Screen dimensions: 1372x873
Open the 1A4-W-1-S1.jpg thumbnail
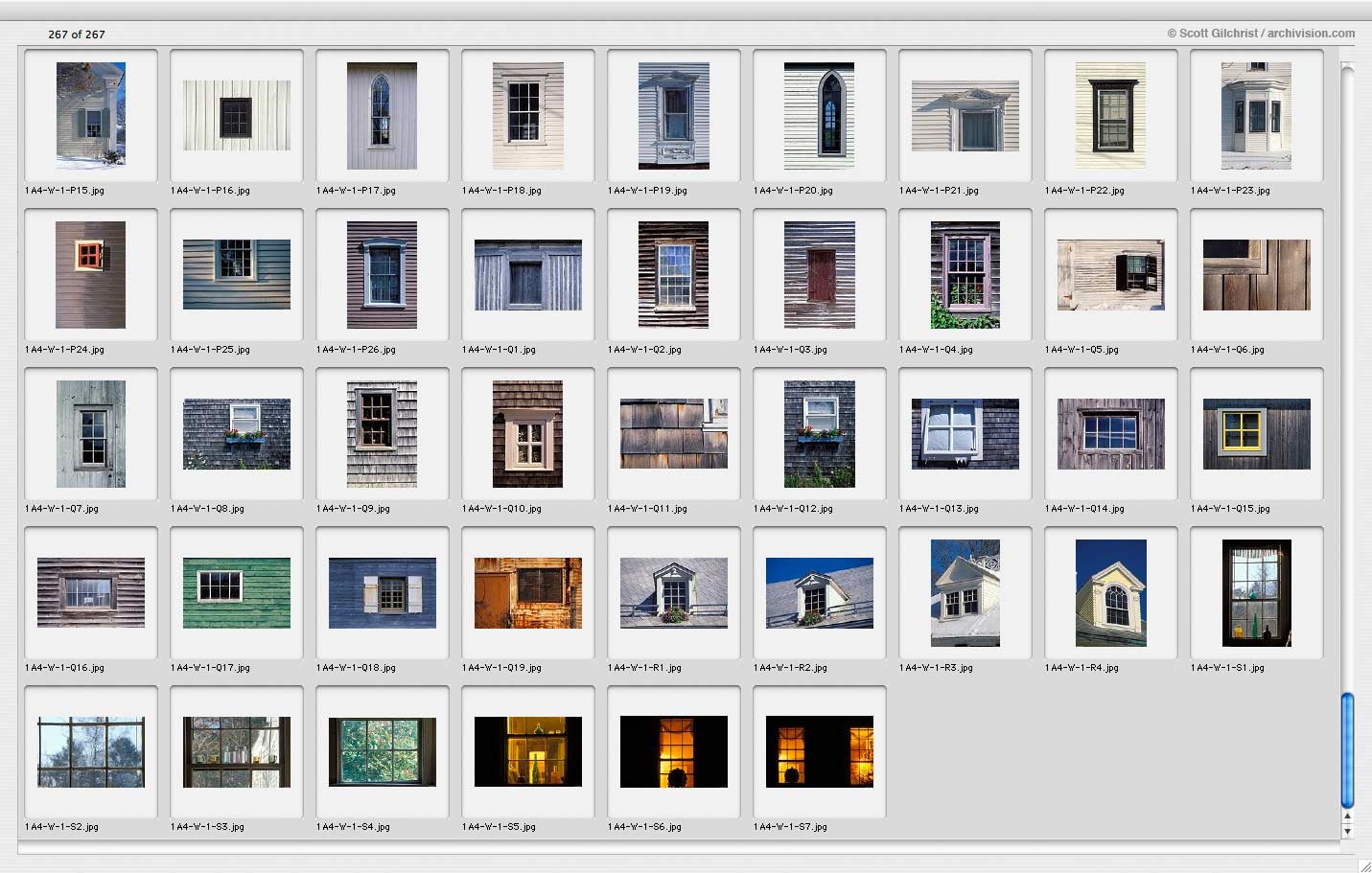pos(1257,592)
